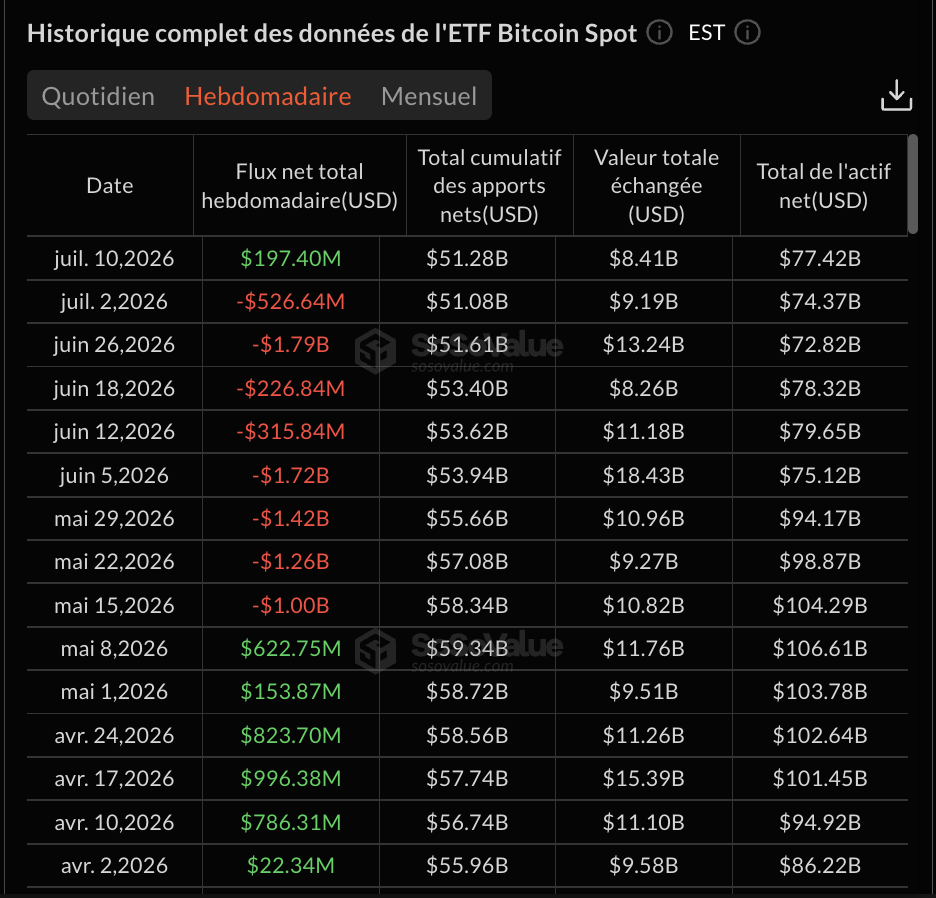
Task: Select the juil. 10,2026 date cell
Action: tap(114, 259)
